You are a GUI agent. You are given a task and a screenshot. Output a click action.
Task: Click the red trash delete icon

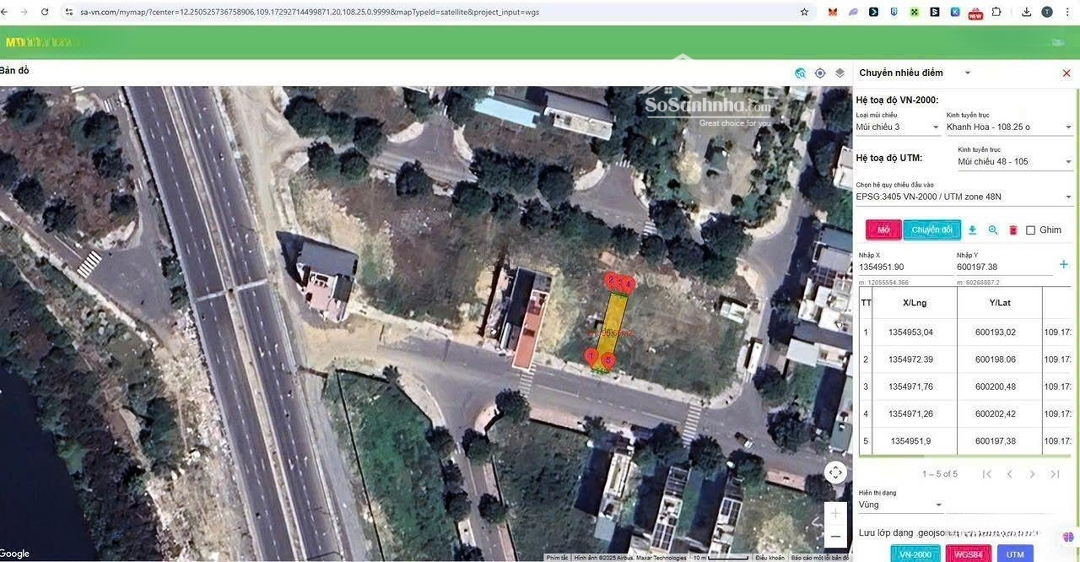pos(1013,230)
